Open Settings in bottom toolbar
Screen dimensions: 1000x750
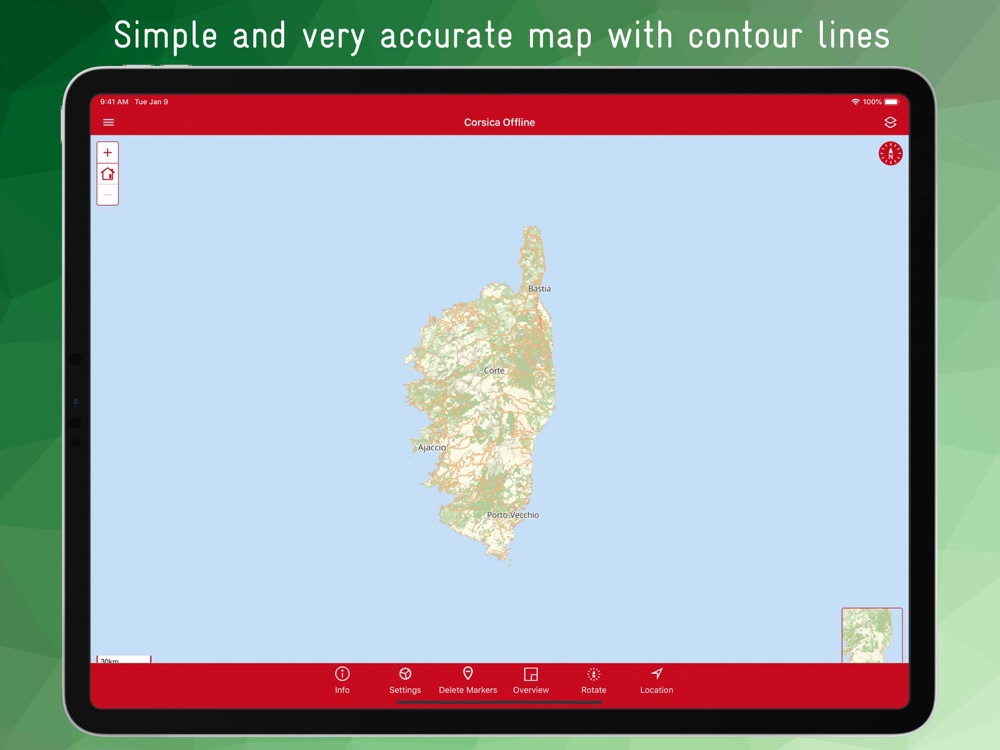click(405, 680)
